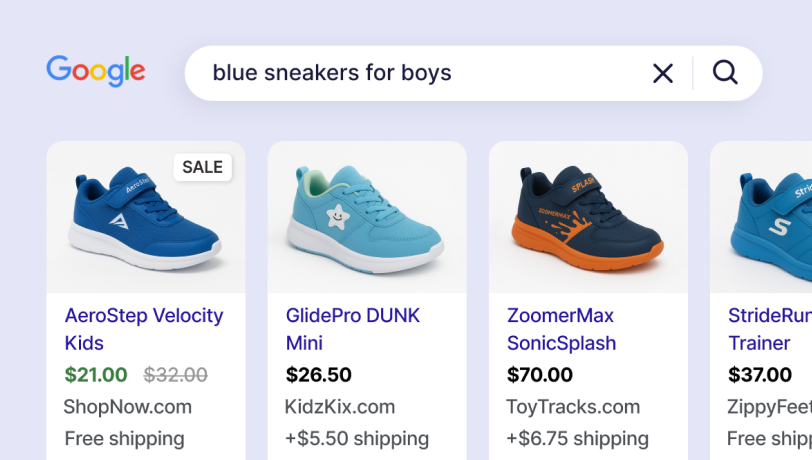
Task: Click in the search text field
Action: click(420, 73)
